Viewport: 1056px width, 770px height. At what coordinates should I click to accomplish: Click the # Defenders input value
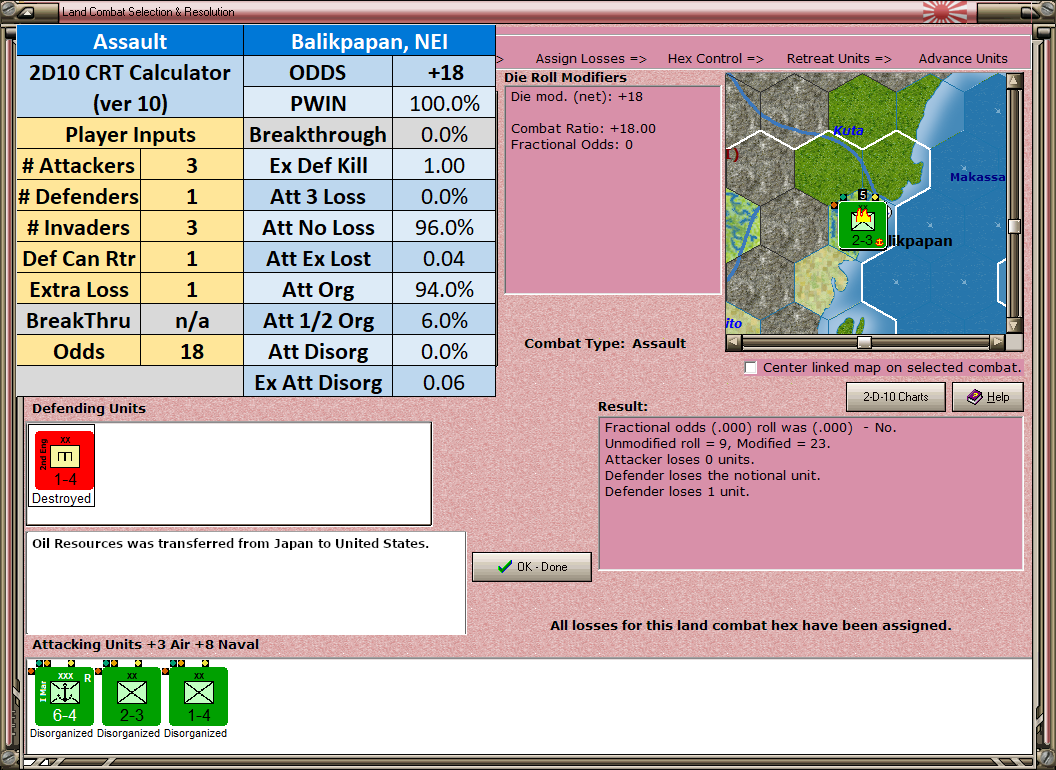click(x=192, y=196)
